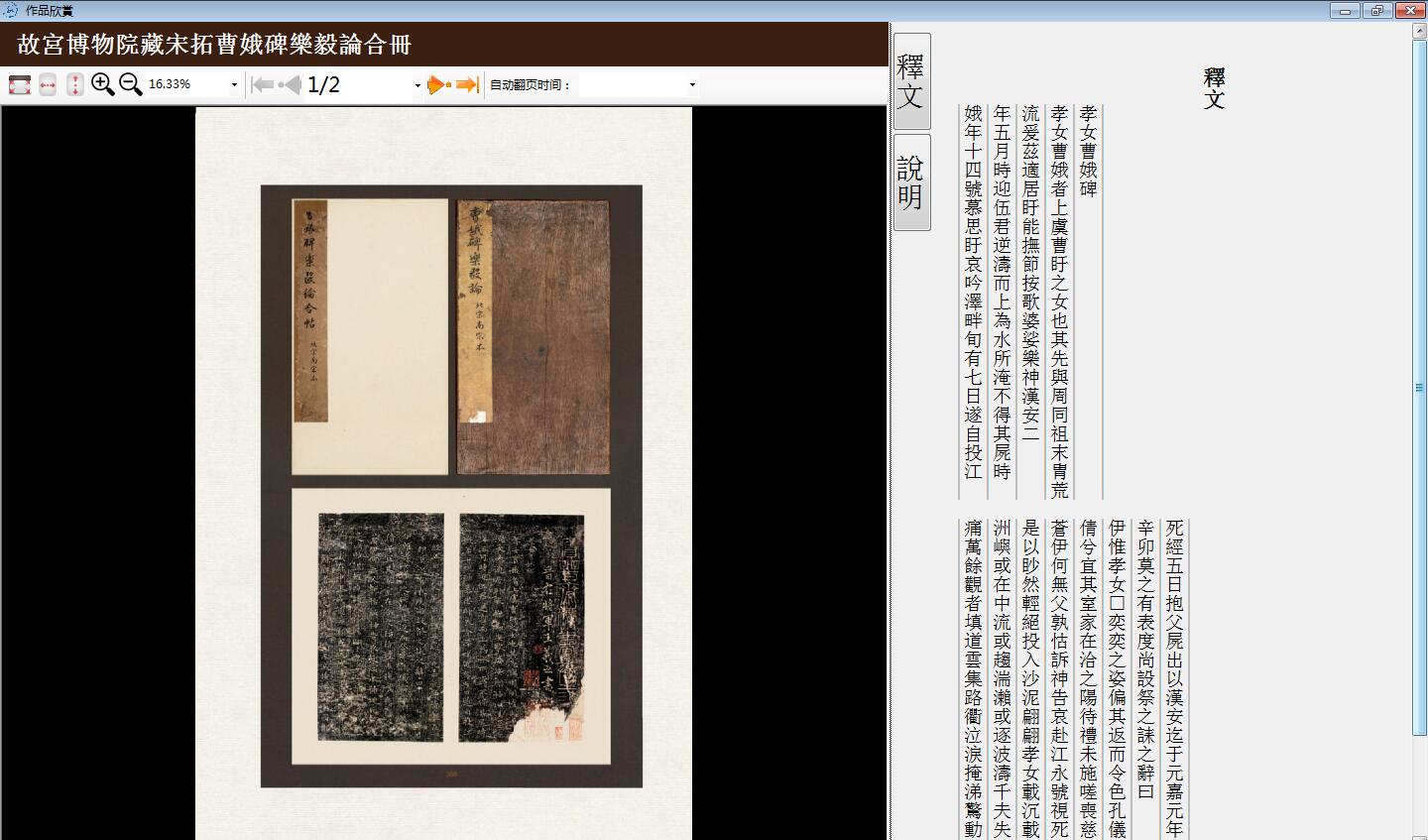Click the transcript line starting 辛卯莫之有表
Image resolution: width=1428 pixels, height=840 pixels.
click(1145, 660)
